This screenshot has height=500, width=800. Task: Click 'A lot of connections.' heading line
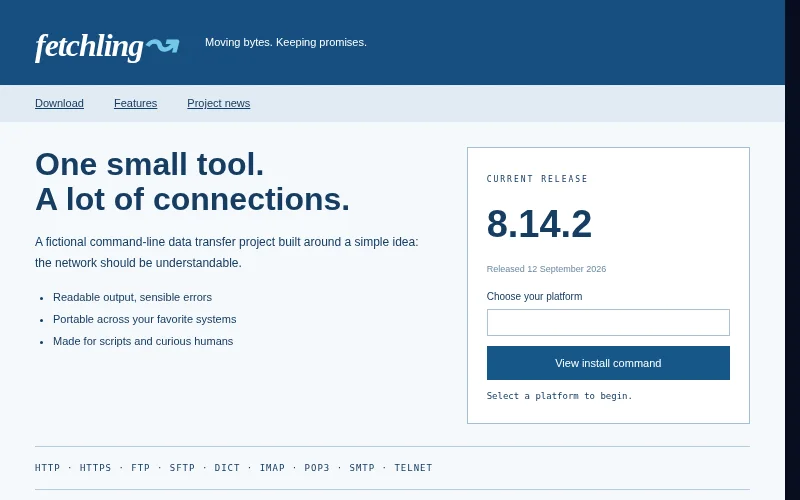(x=192, y=199)
